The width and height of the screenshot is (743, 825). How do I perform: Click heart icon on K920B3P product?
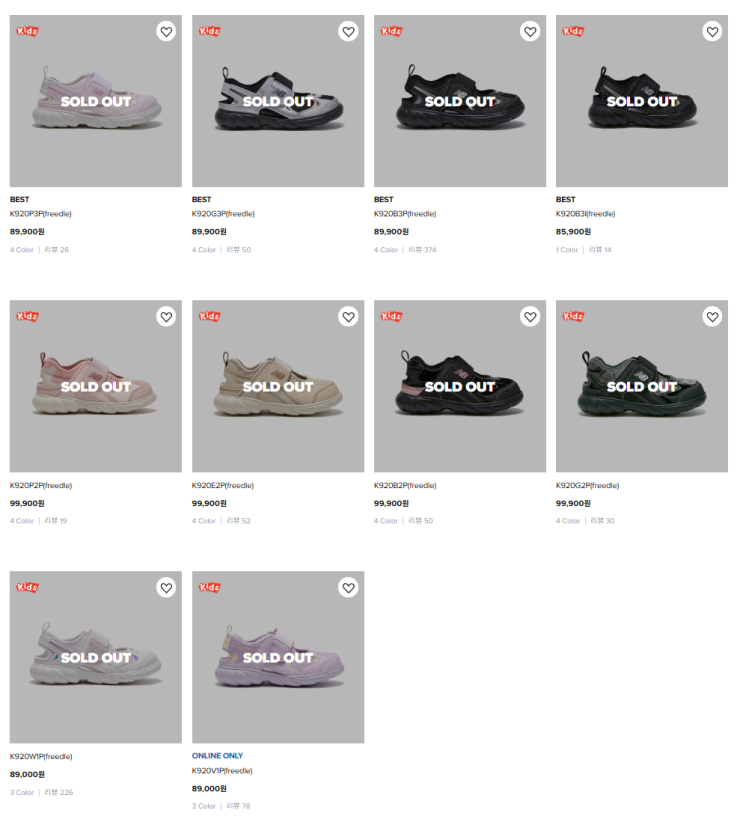coord(530,32)
